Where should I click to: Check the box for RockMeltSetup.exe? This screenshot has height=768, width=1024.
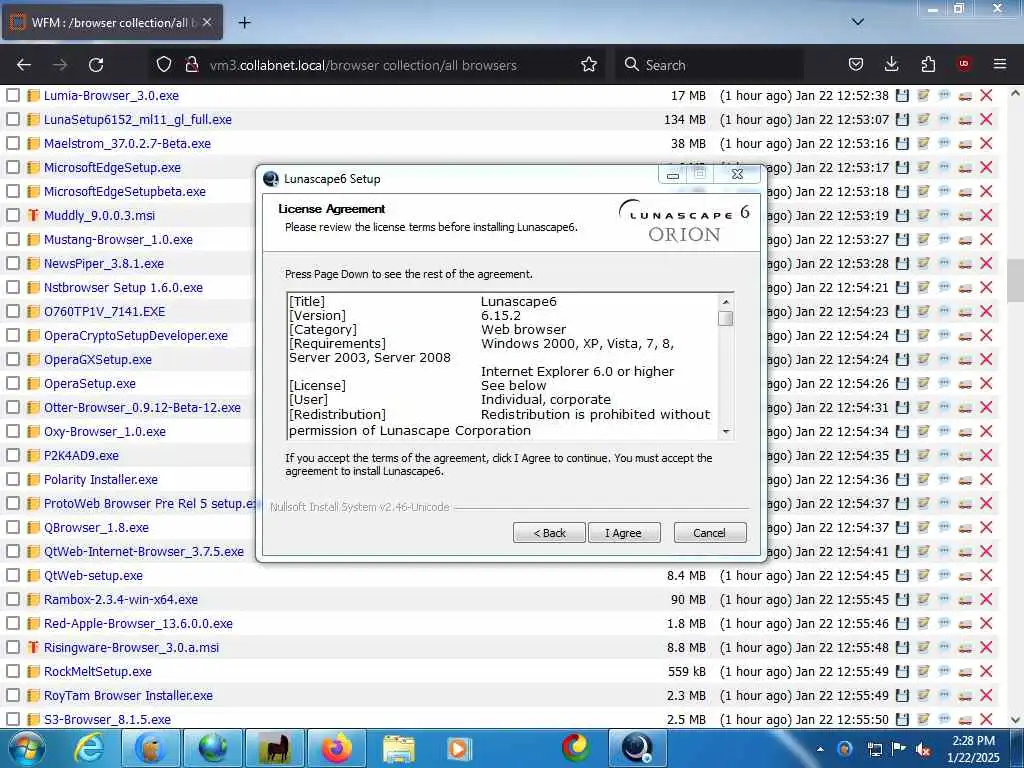13,671
